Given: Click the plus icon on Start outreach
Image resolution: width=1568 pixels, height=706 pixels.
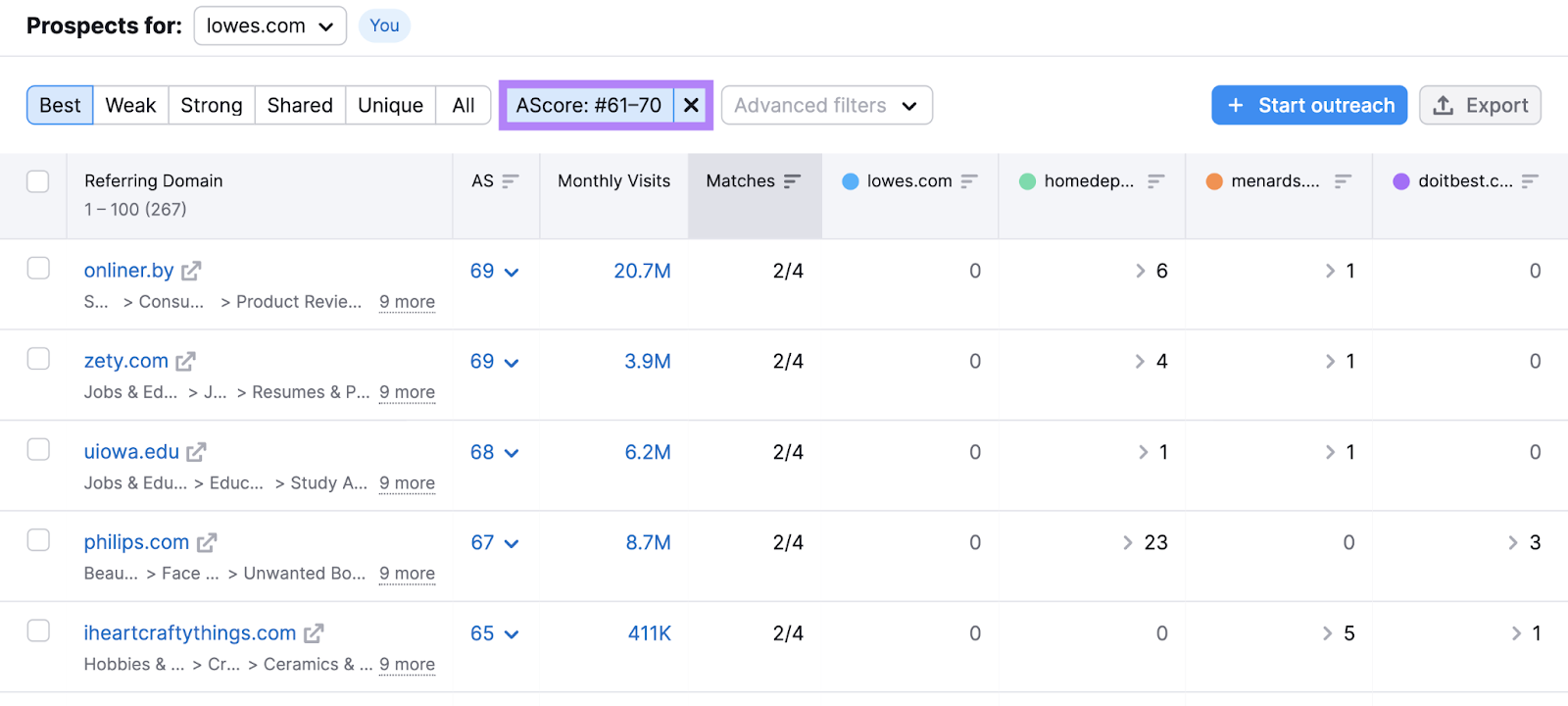Looking at the screenshot, I should pyautogui.click(x=1236, y=105).
